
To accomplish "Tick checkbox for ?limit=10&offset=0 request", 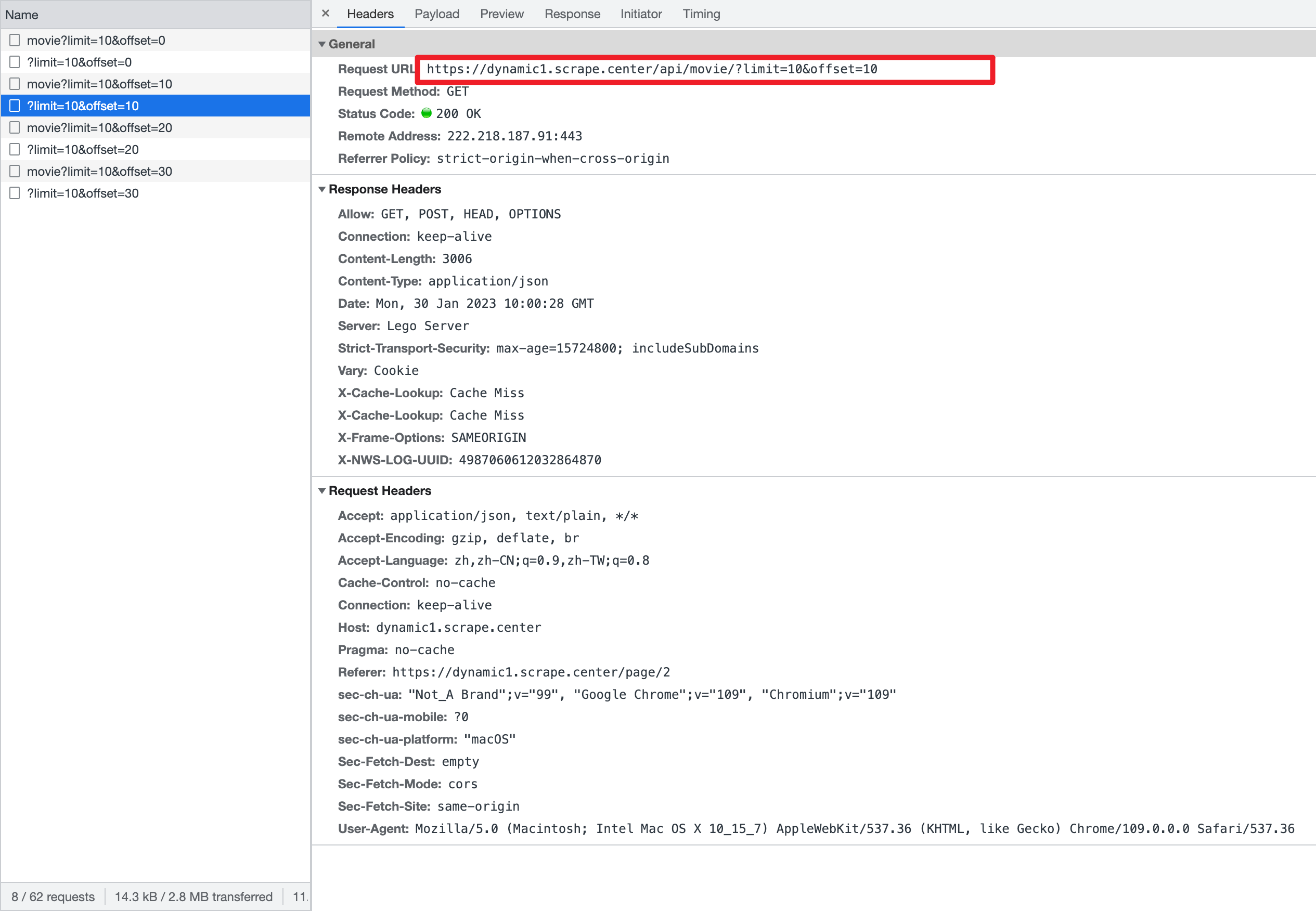I will [x=15, y=62].
